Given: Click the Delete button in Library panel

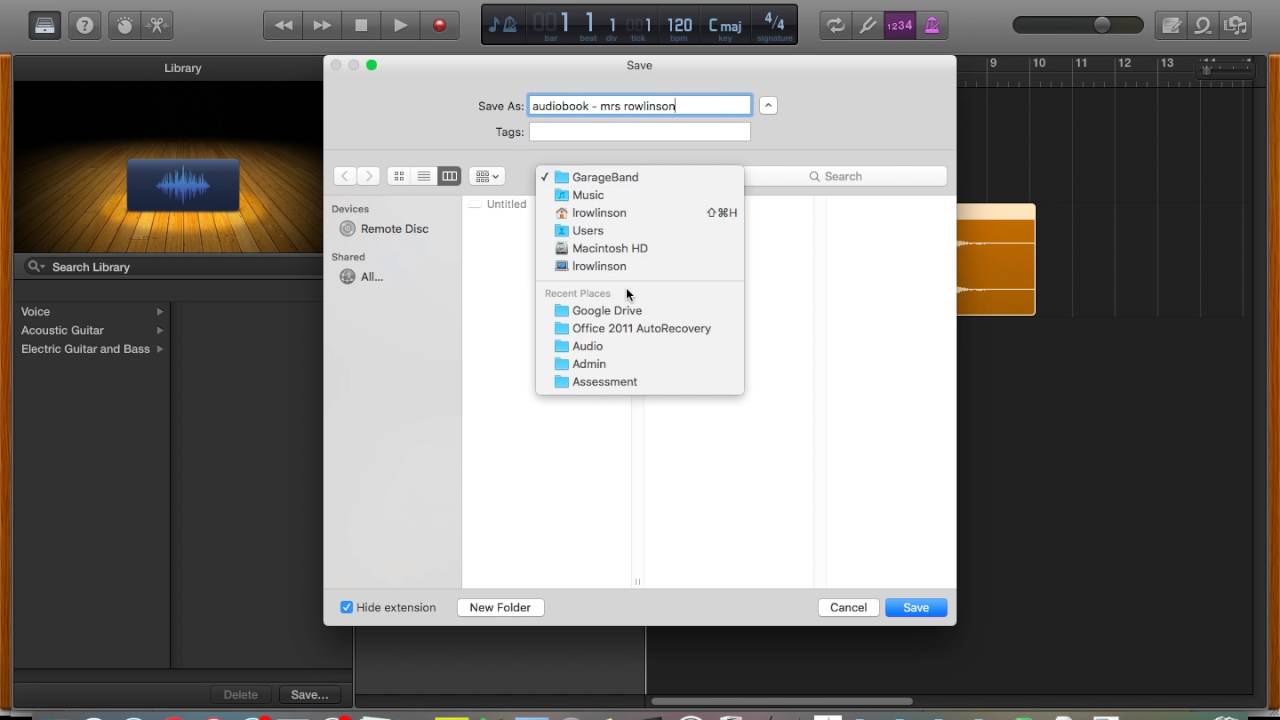Looking at the screenshot, I should point(240,695).
